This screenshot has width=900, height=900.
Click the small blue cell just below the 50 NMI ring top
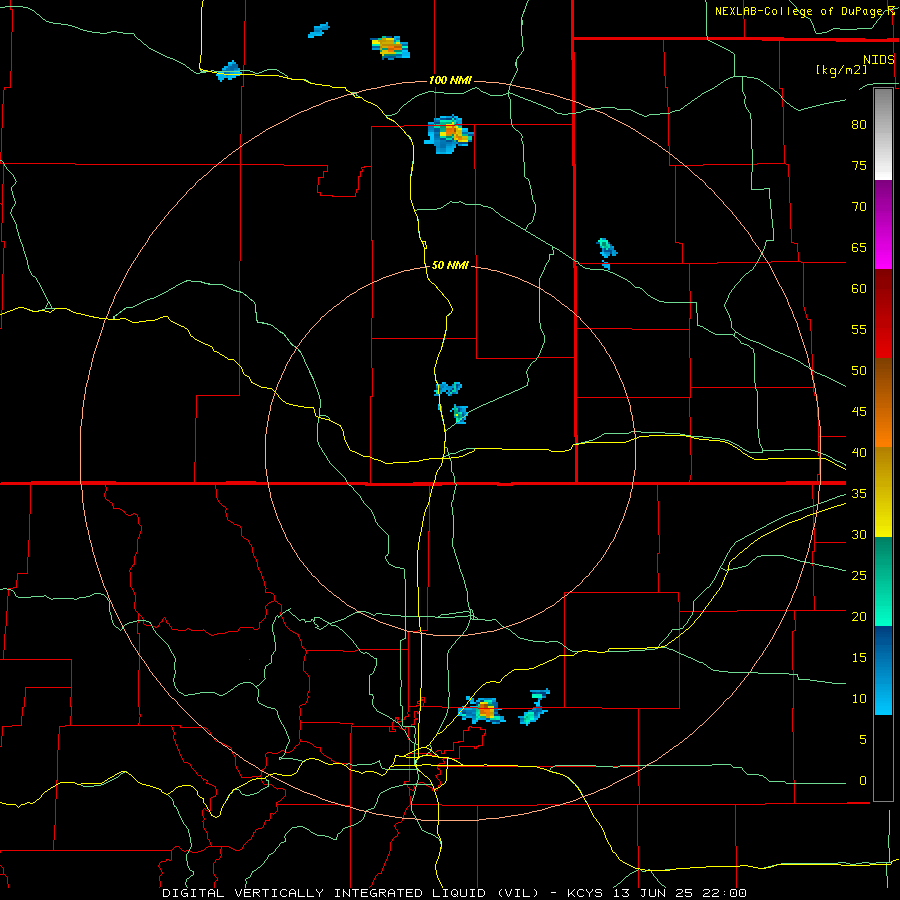click(448, 389)
